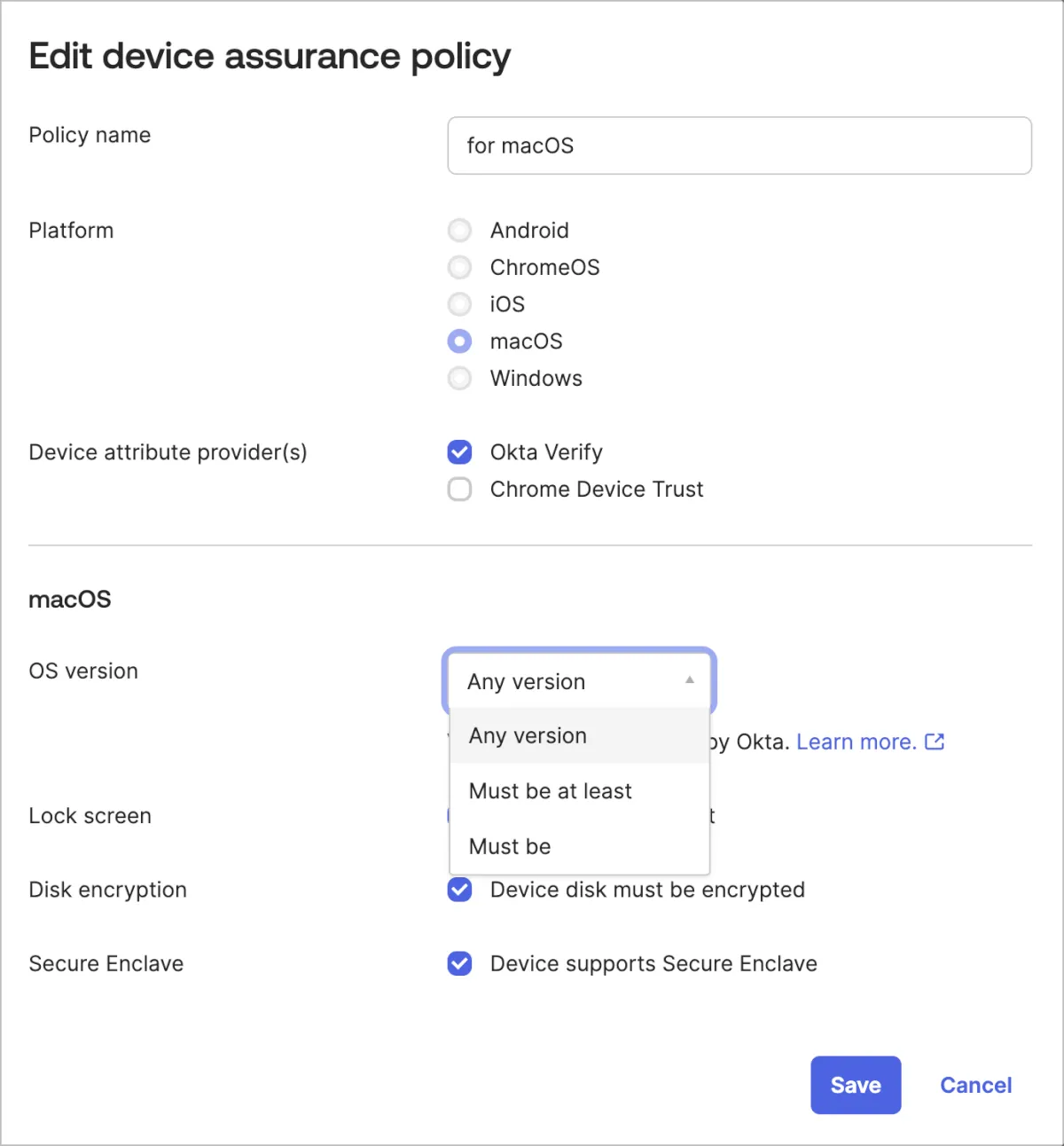Select the macOS platform radio button
The height and width of the screenshot is (1146, 1064).
(x=459, y=341)
